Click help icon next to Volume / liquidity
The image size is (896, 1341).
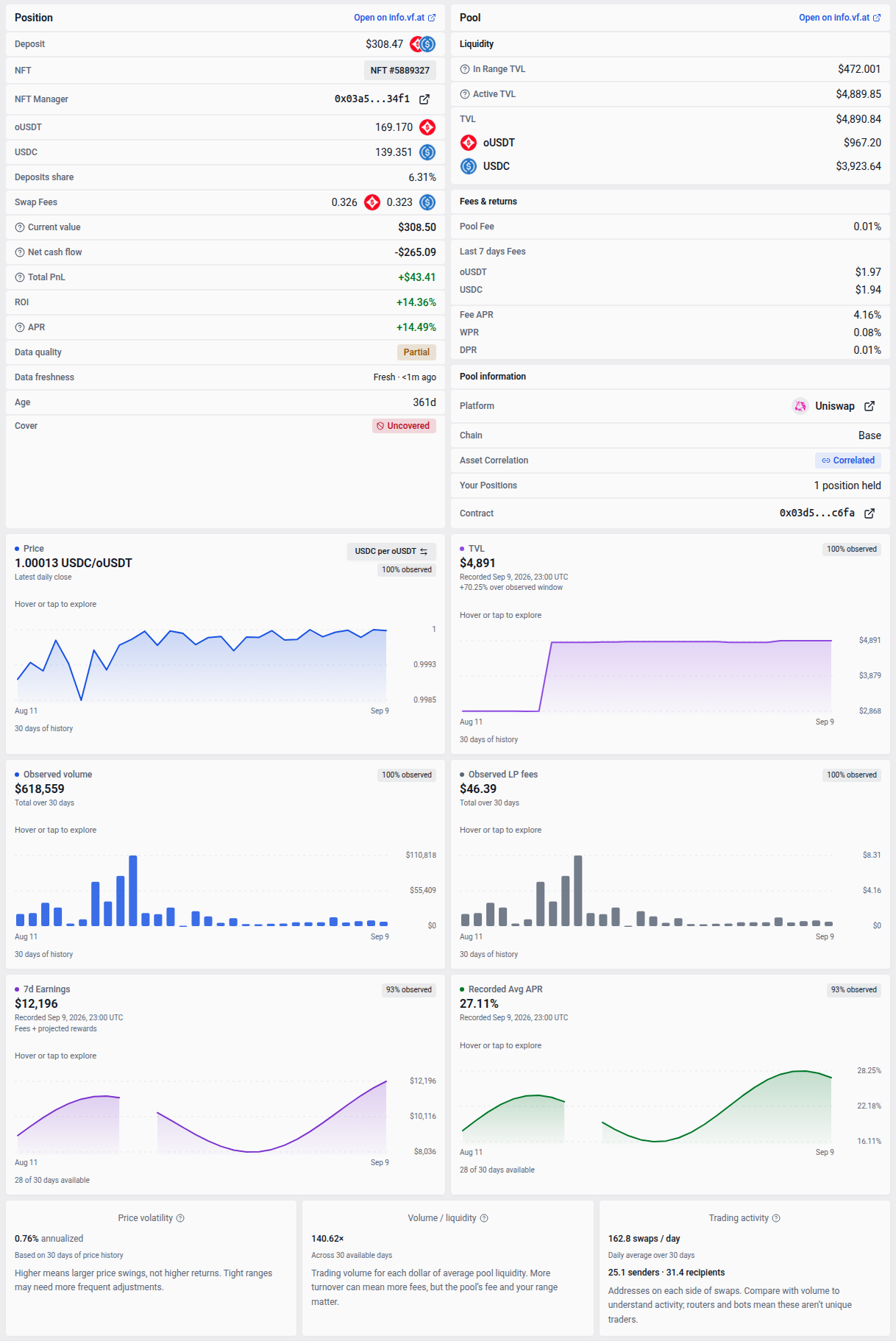[x=484, y=1218]
